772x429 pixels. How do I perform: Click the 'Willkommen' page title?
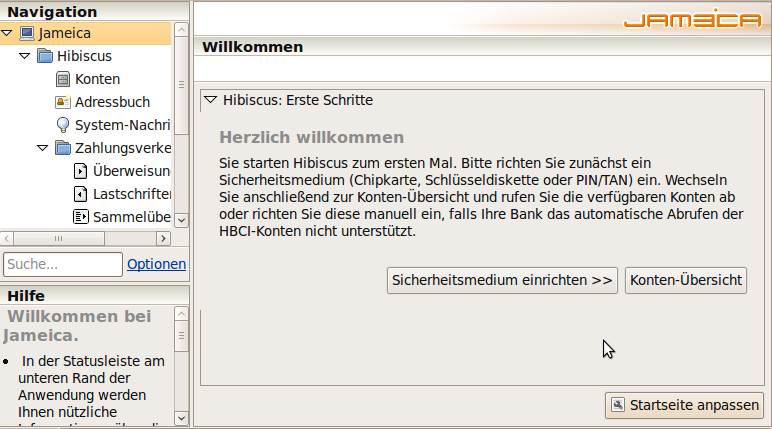pos(253,47)
